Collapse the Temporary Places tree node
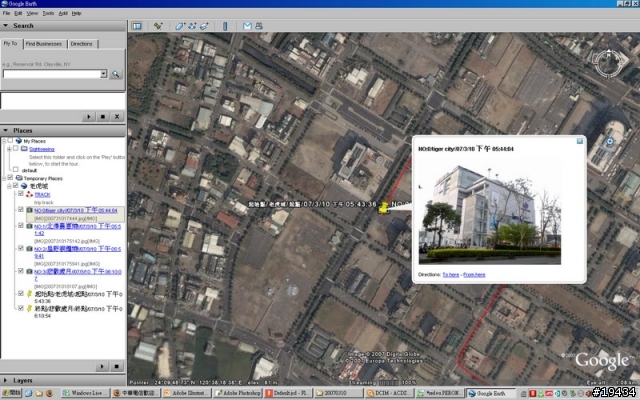 [4, 178]
